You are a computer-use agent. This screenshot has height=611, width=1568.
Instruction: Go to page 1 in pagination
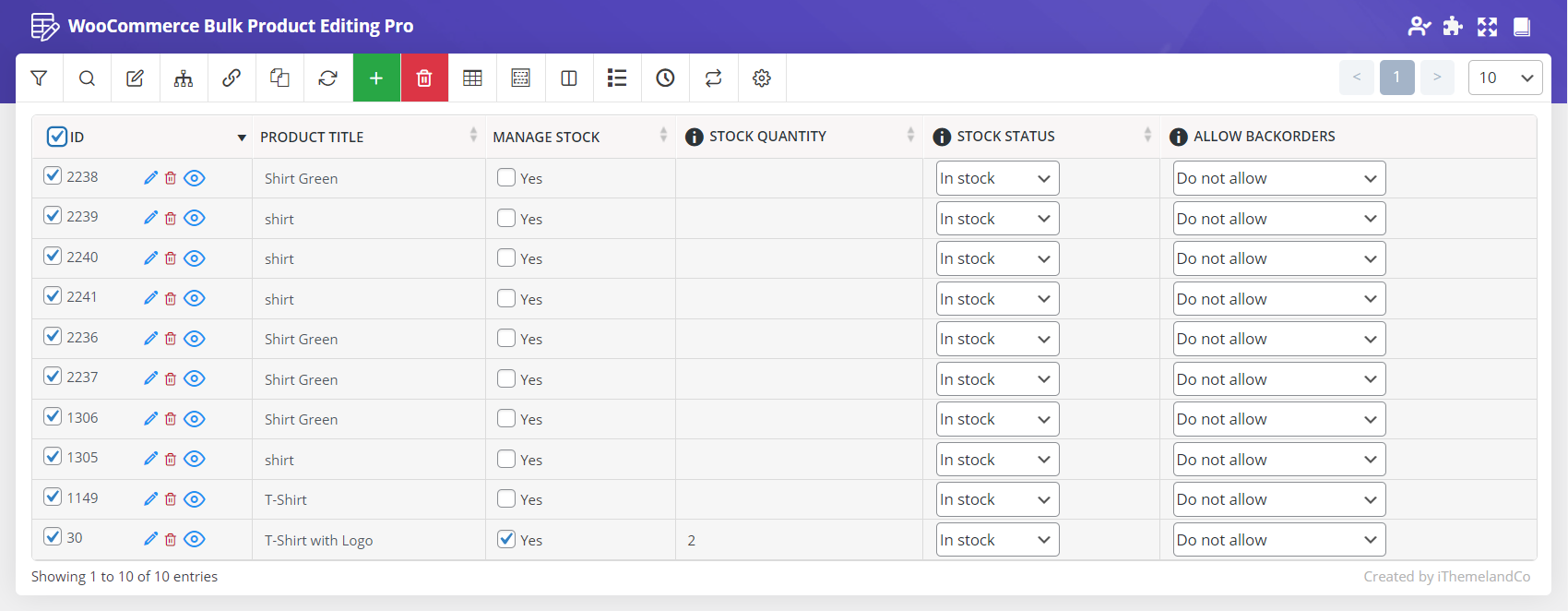1396,78
